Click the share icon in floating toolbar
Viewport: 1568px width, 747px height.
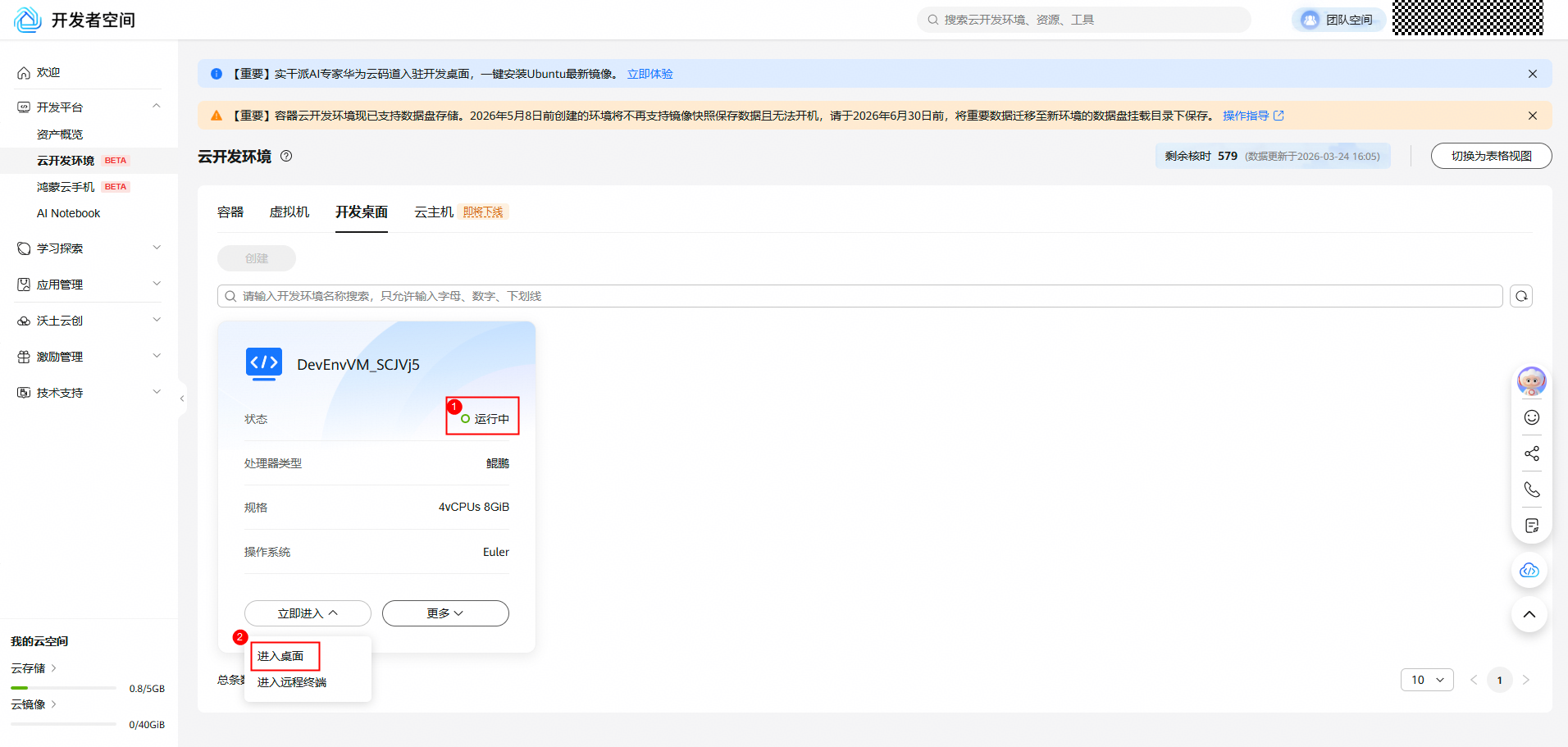(1532, 453)
